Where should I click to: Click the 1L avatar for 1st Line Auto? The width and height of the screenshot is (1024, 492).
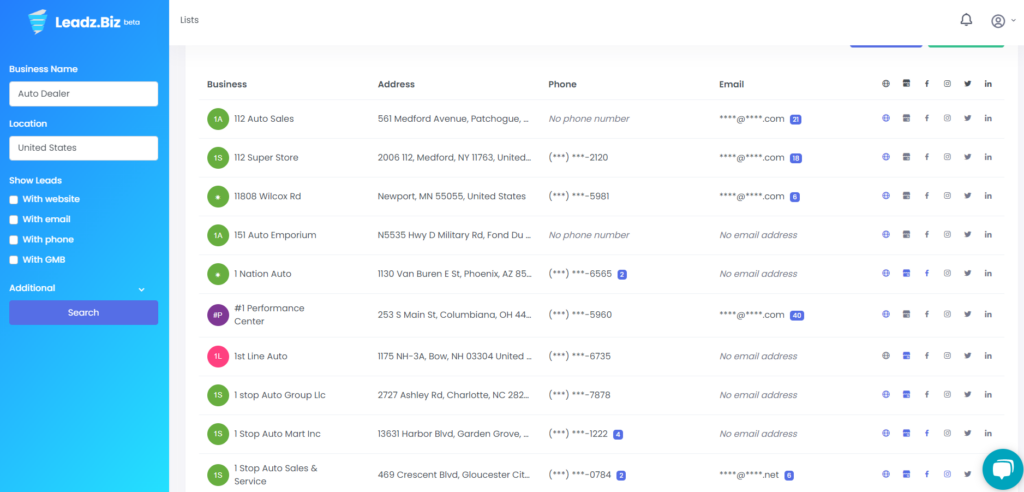pyautogui.click(x=217, y=356)
